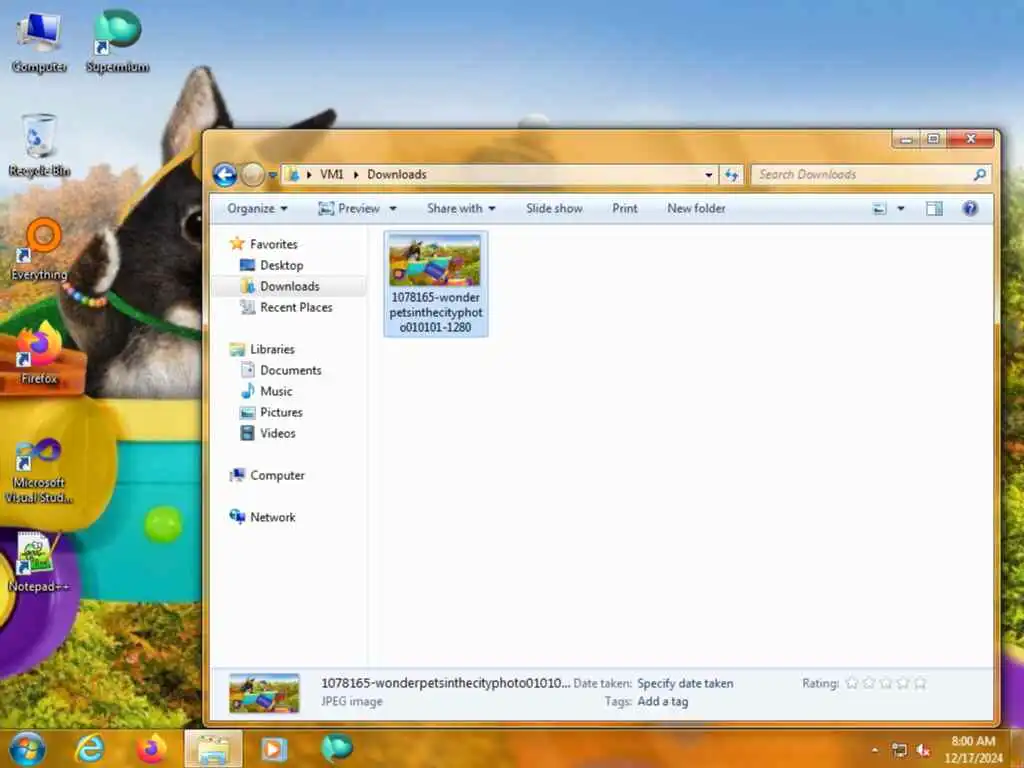
Task: Refresh the Downloads folder view
Action: pyautogui.click(x=731, y=174)
